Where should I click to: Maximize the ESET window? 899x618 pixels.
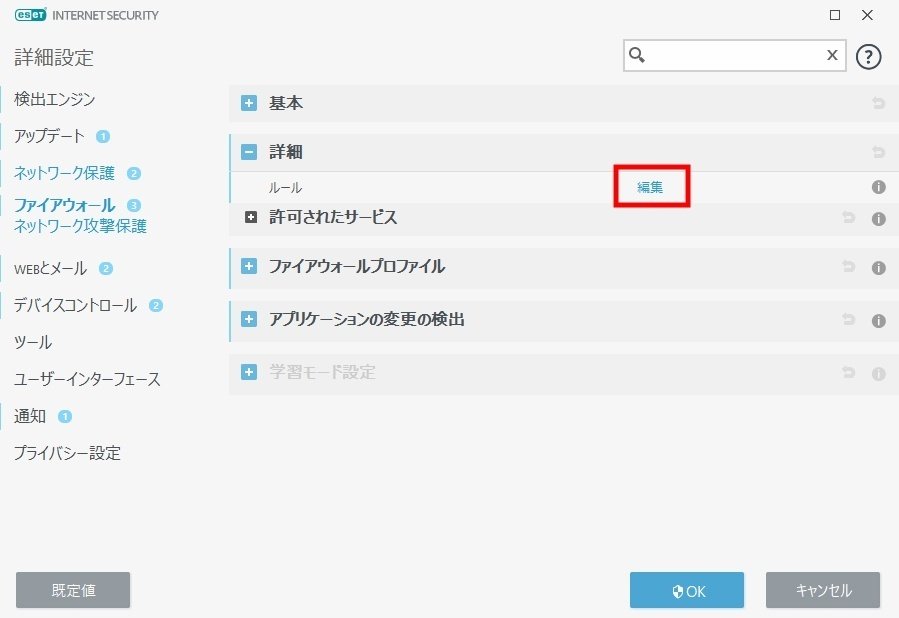point(835,15)
